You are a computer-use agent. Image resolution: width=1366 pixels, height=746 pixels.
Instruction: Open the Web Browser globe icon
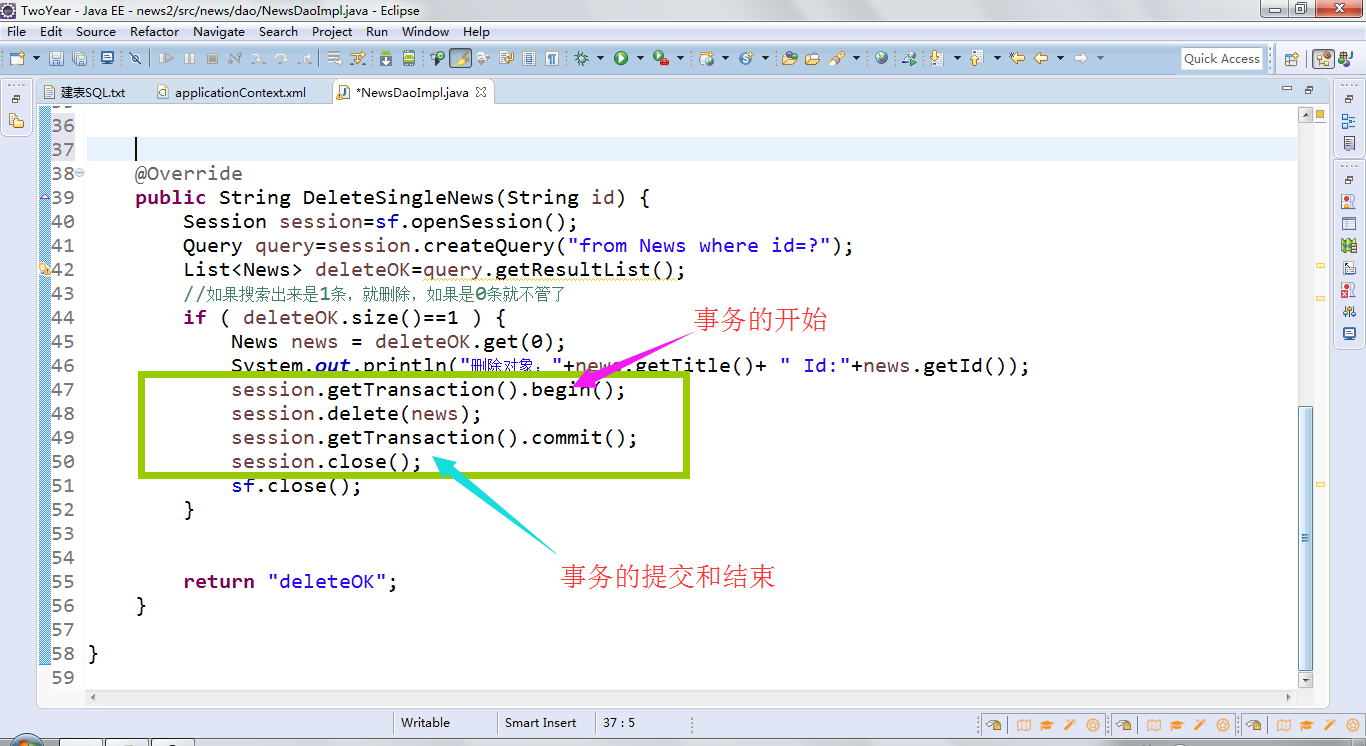[881, 58]
